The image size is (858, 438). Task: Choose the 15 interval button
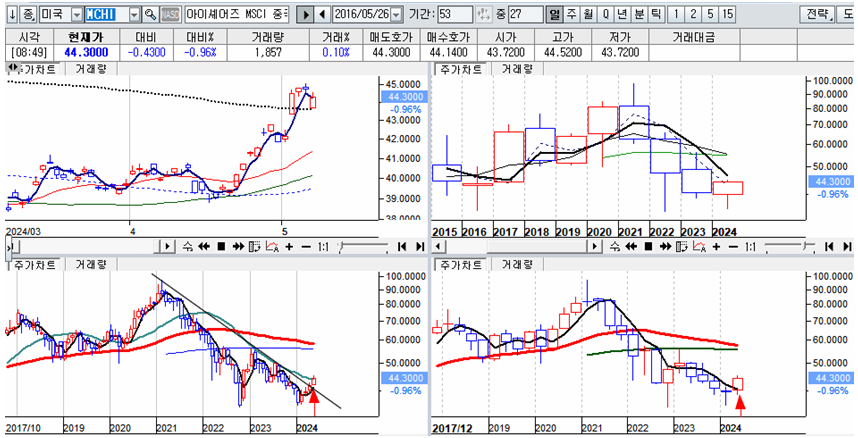point(726,14)
